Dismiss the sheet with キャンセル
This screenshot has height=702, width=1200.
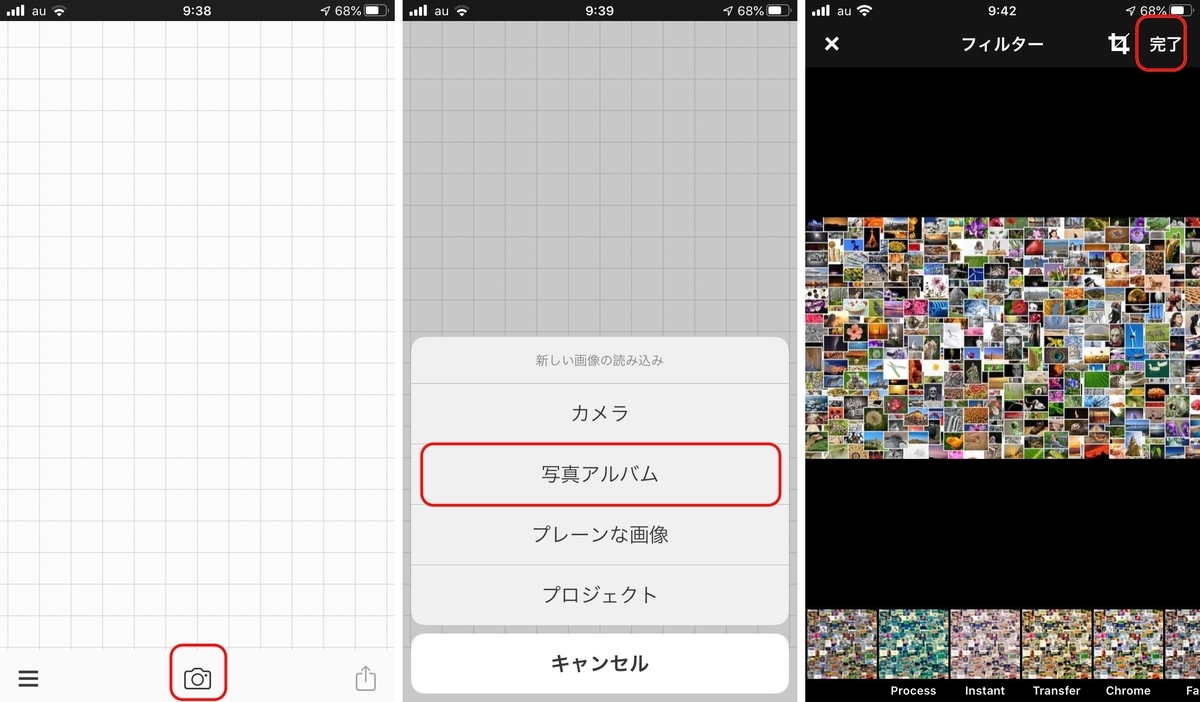pos(599,663)
